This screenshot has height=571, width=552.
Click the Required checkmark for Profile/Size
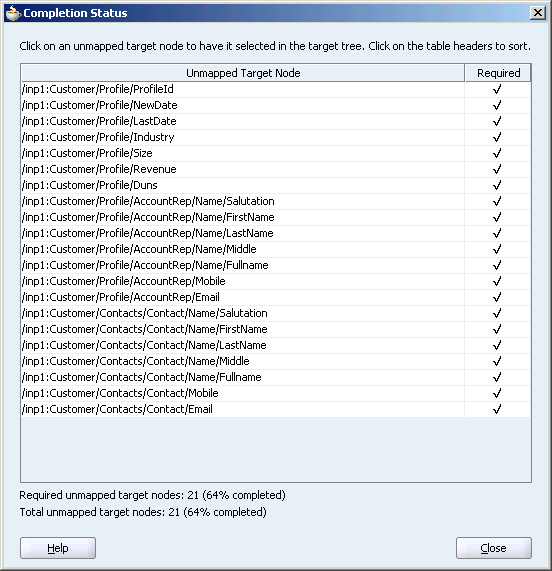[x=497, y=153]
